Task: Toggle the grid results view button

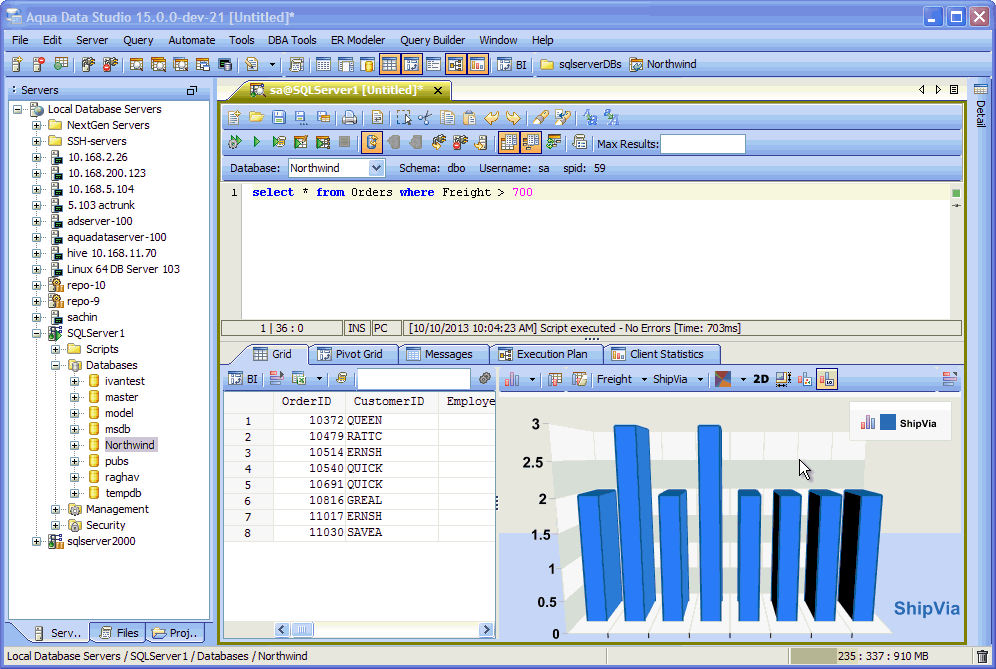Action: [x=508, y=142]
